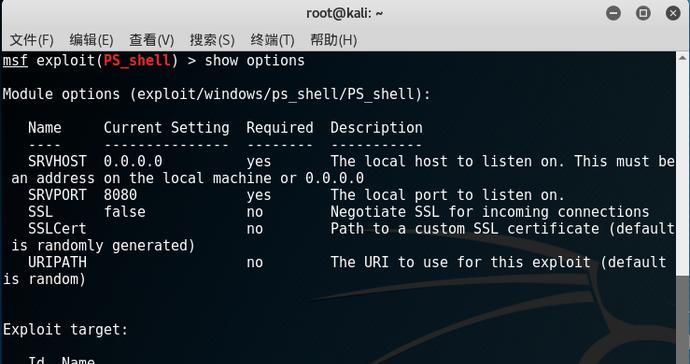Image resolution: width=690 pixels, height=364 pixels.
Task: Click the root@kali title bar text
Action: tap(345, 14)
